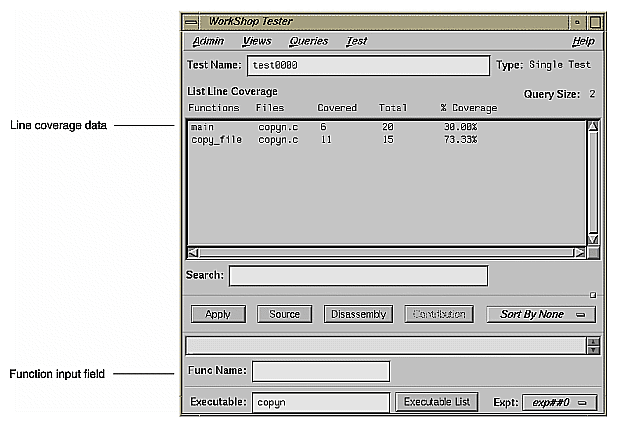The height and width of the screenshot is (427, 618).
Task: Click the Apply button
Action: 218,314
